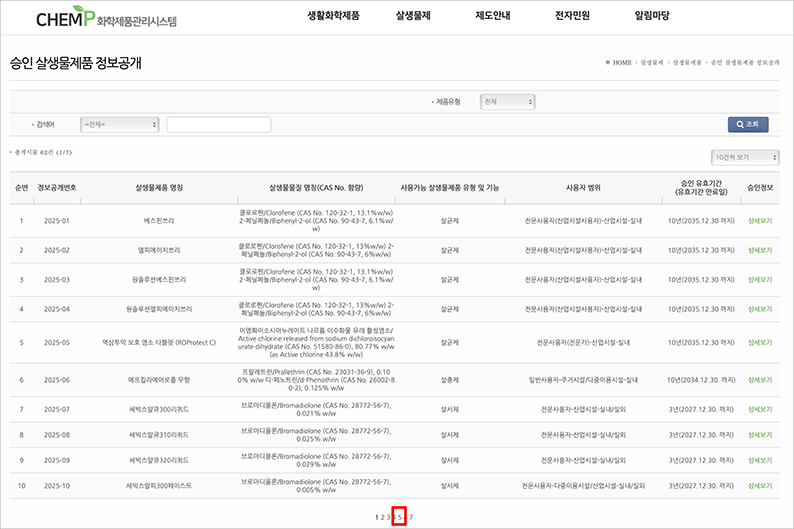Click the CHEMP logo
The height and width of the screenshot is (529, 794).
79,18
